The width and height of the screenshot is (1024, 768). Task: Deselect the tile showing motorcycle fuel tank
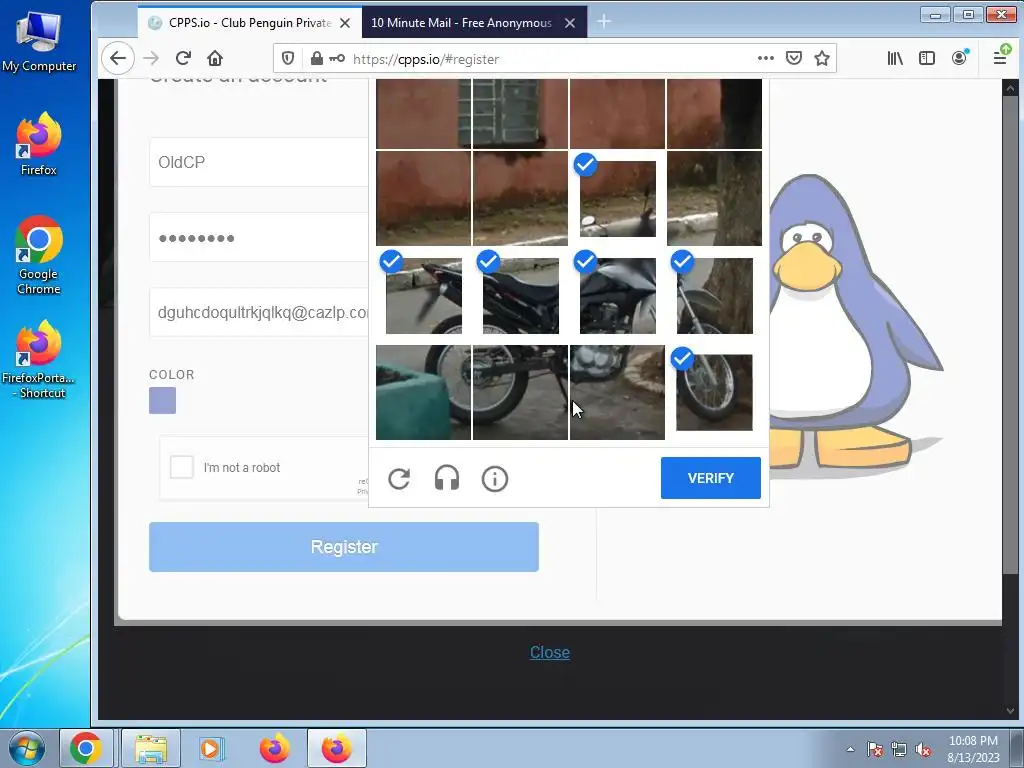[x=617, y=296]
